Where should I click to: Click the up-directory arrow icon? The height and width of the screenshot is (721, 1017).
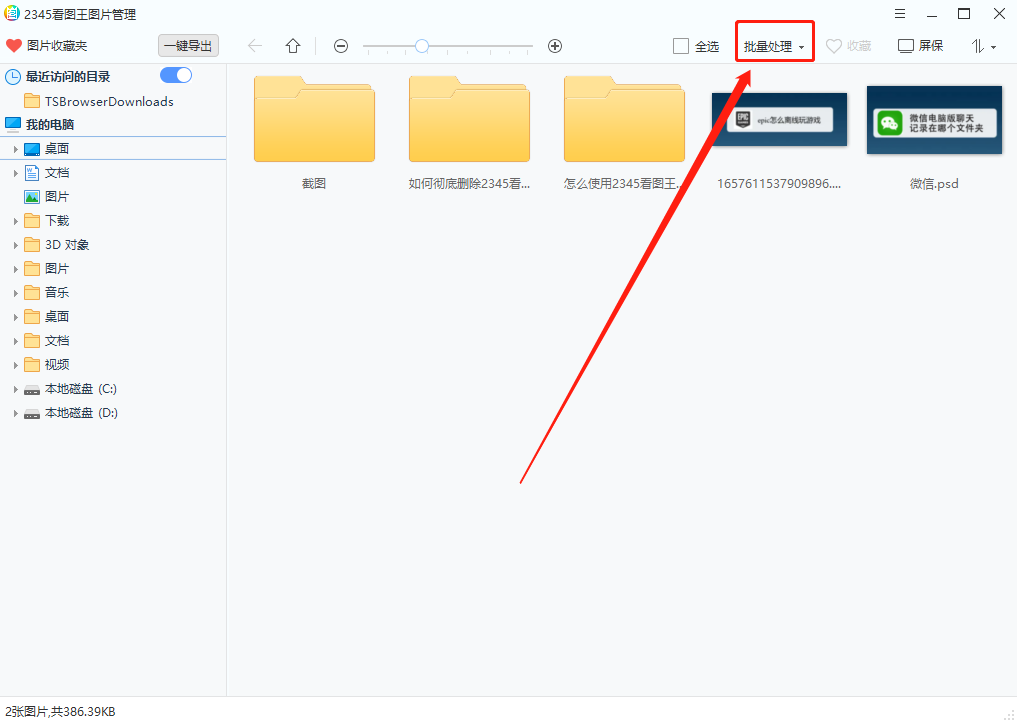tap(293, 46)
